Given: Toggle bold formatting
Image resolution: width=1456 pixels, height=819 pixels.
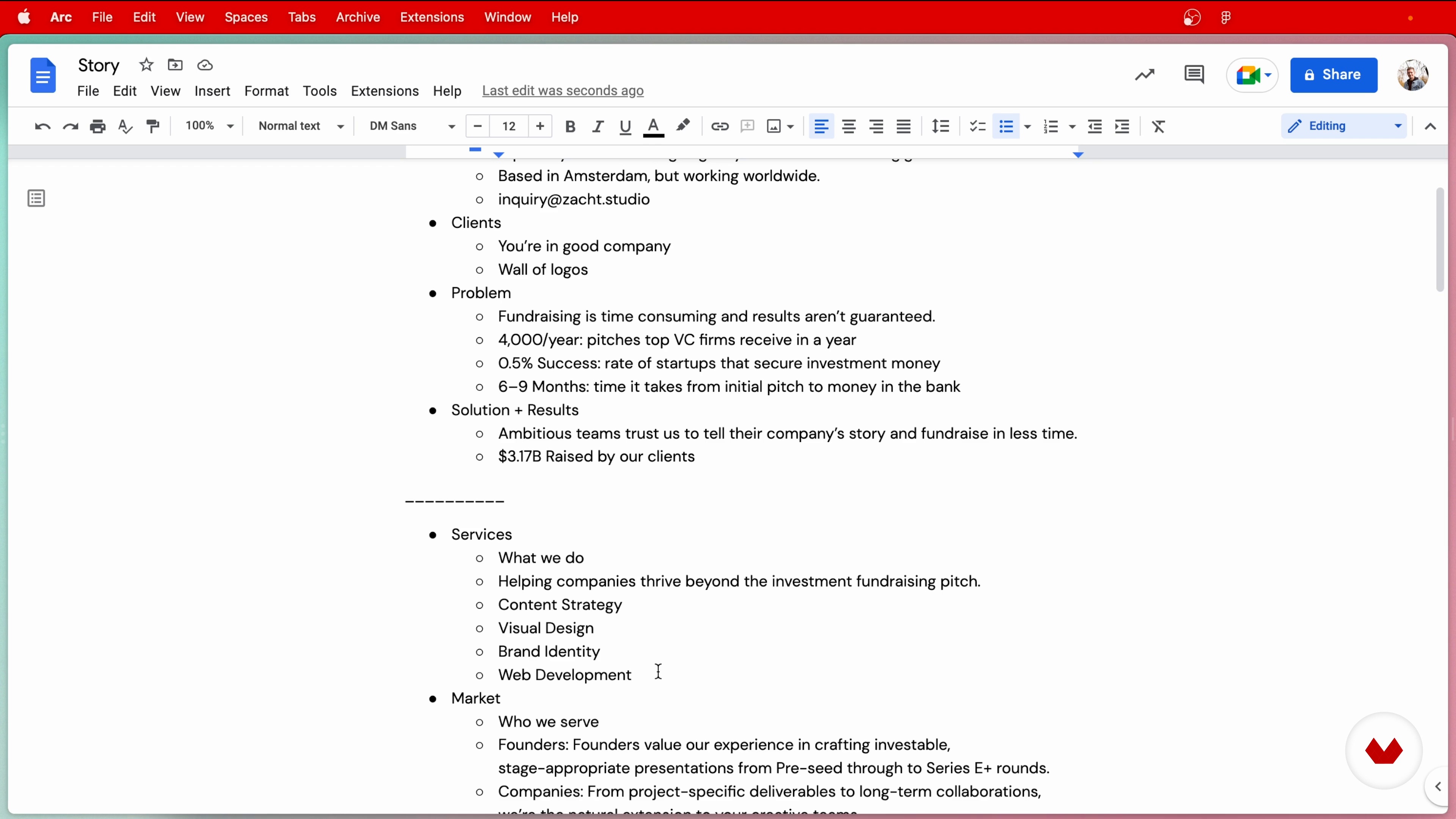Looking at the screenshot, I should 570,126.
